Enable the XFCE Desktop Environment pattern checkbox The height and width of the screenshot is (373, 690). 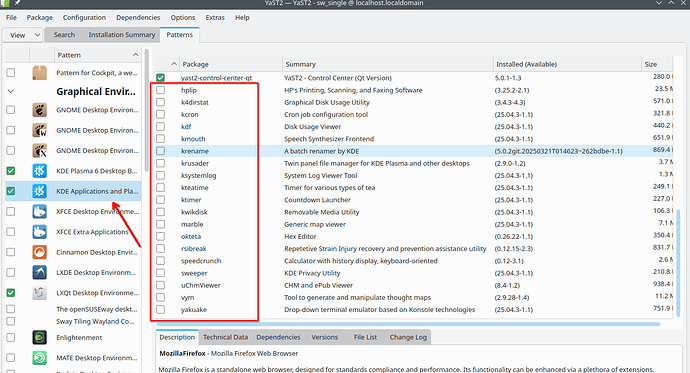(x=11, y=211)
